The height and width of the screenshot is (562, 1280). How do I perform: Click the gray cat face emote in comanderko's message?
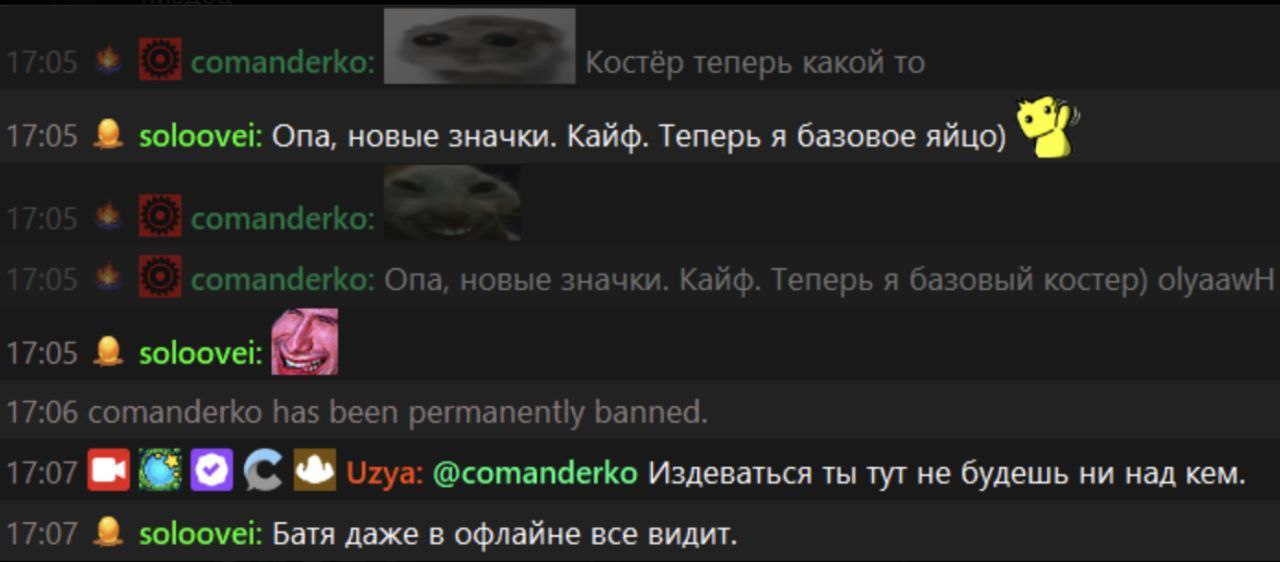point(480,47)
